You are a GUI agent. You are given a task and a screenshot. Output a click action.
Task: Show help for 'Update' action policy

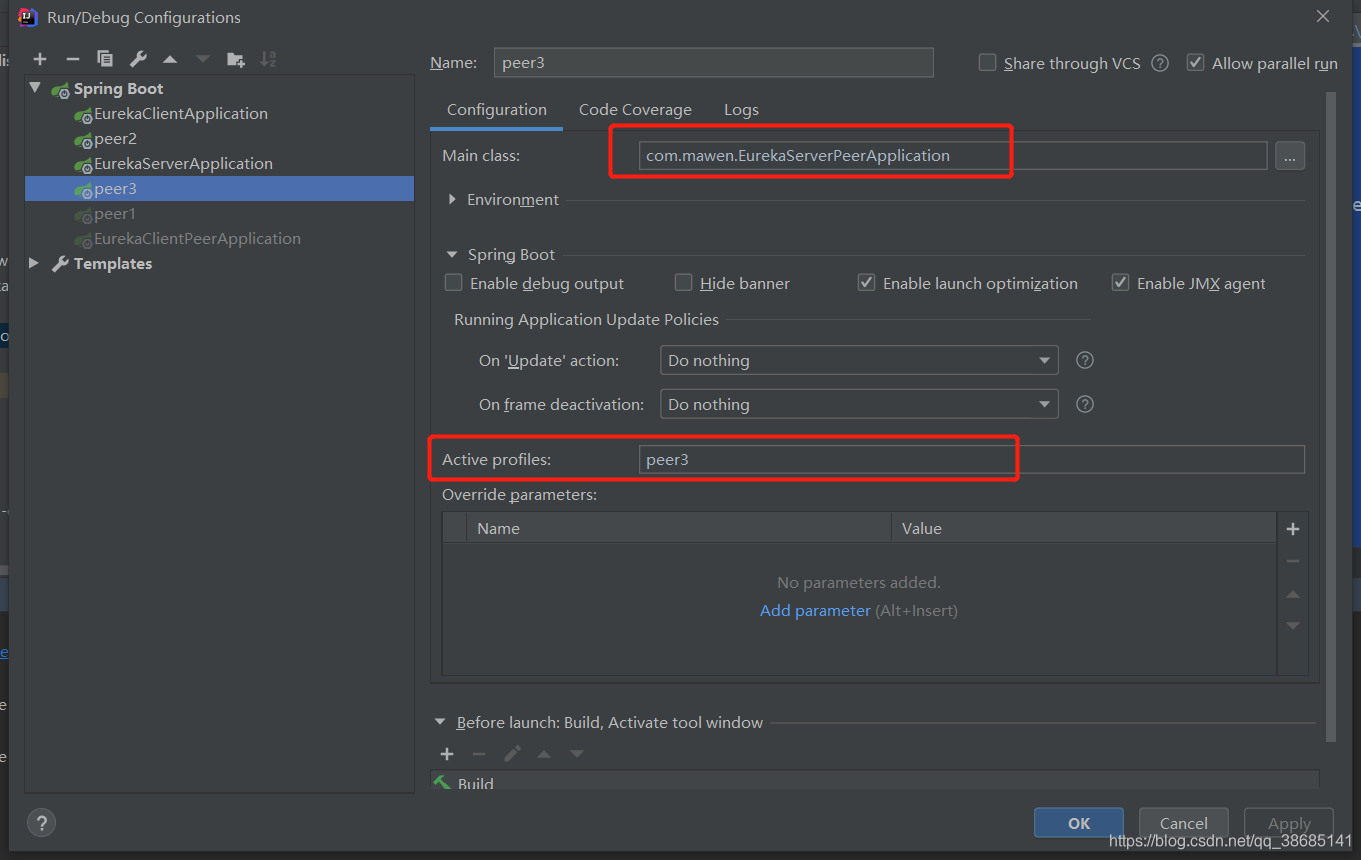[1085, 360]
